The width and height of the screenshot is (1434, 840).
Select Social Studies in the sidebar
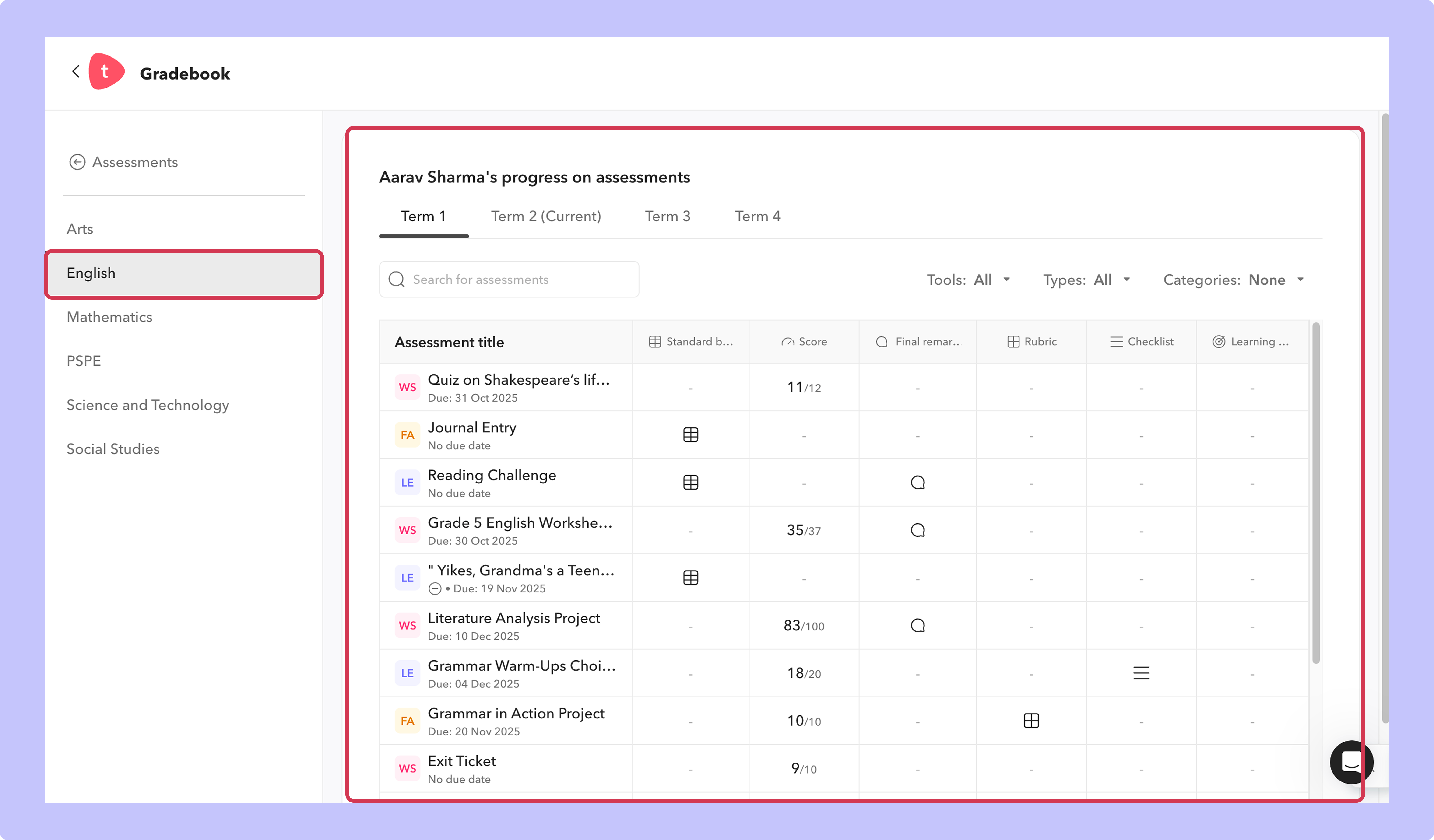coord(113,449)
